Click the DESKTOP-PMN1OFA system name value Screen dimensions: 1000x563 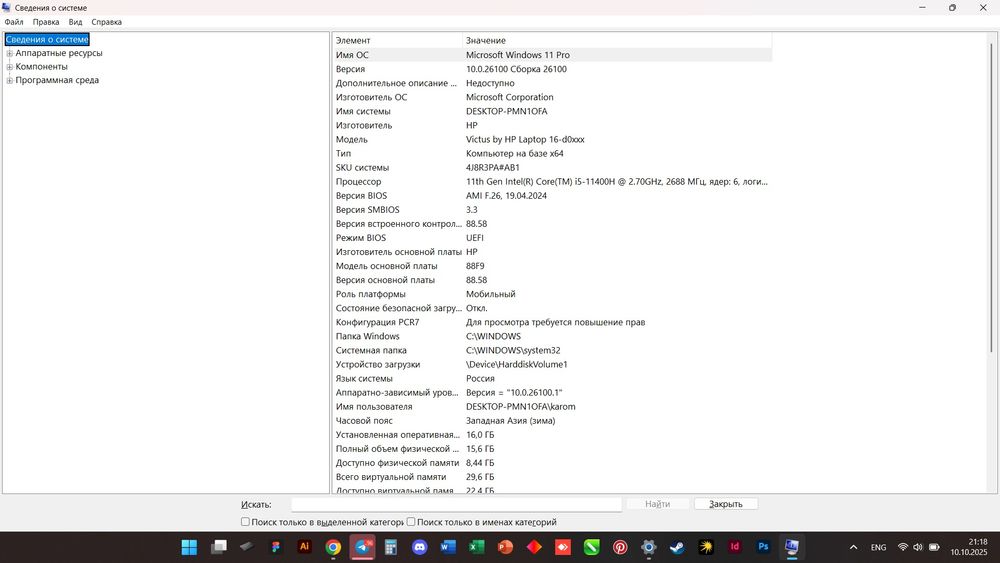[x=506, y=111]
